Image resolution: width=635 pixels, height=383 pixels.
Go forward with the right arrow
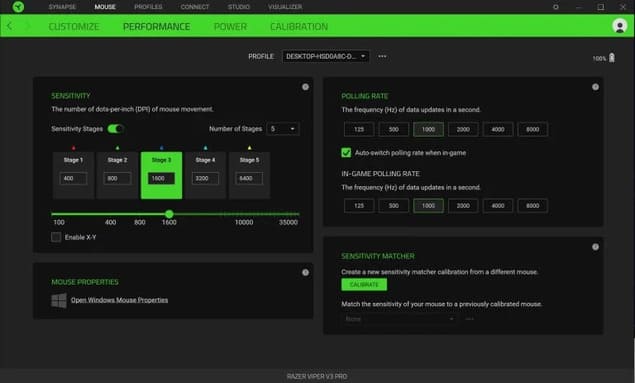[x=28, y=26]
